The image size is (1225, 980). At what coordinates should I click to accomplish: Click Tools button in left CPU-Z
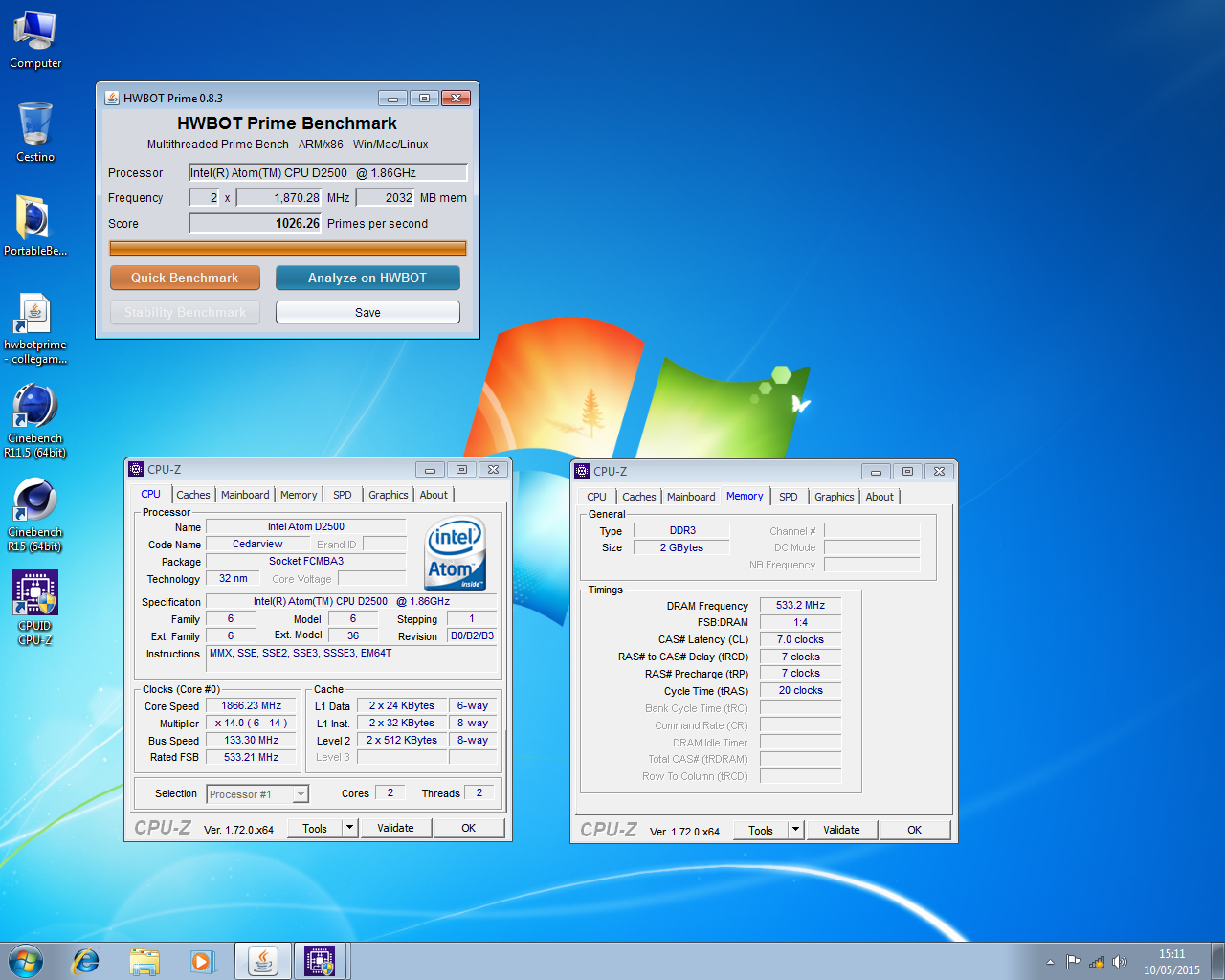(315, 829)
